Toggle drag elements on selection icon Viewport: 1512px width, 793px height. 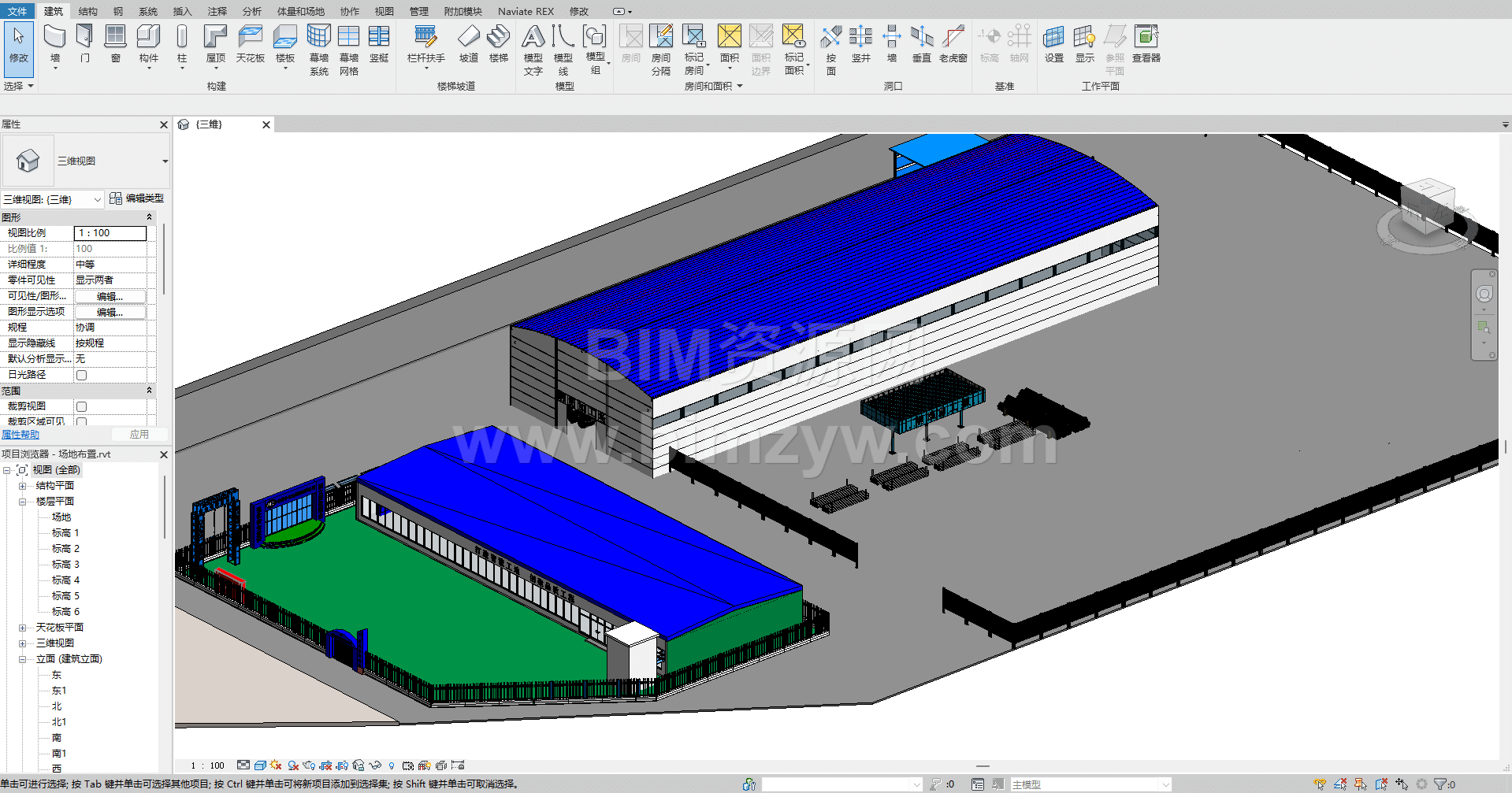[x=1402, y=784]
